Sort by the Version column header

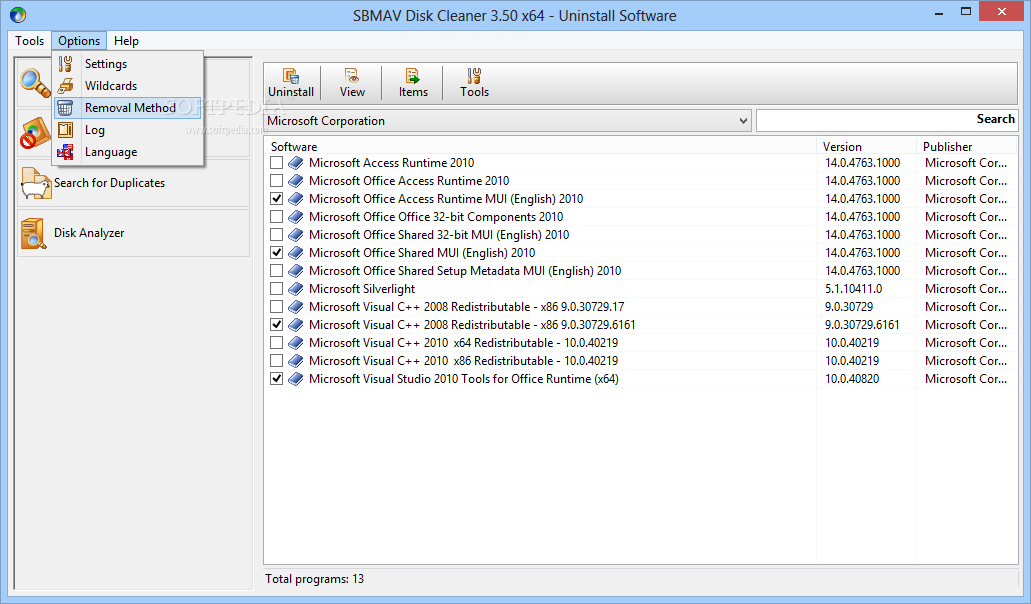click(x=867, y=147)
